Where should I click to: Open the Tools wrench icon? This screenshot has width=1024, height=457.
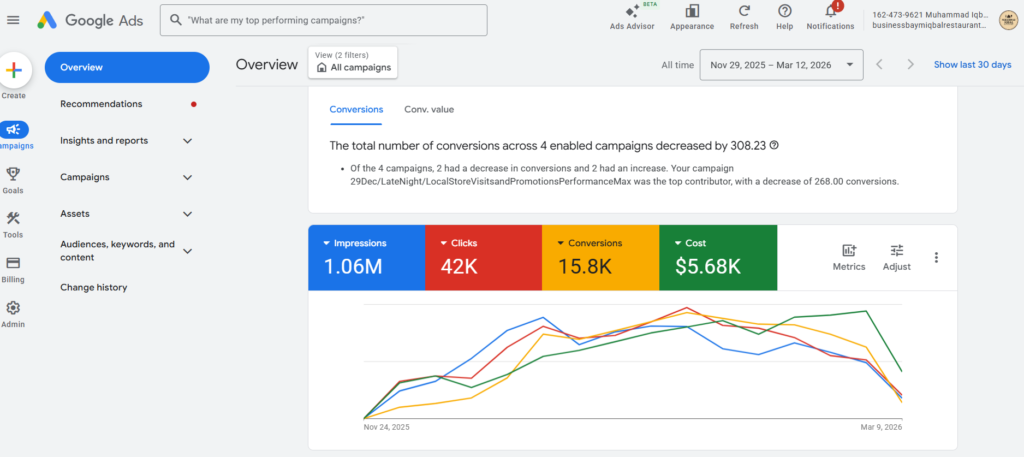tap(14, 219)
